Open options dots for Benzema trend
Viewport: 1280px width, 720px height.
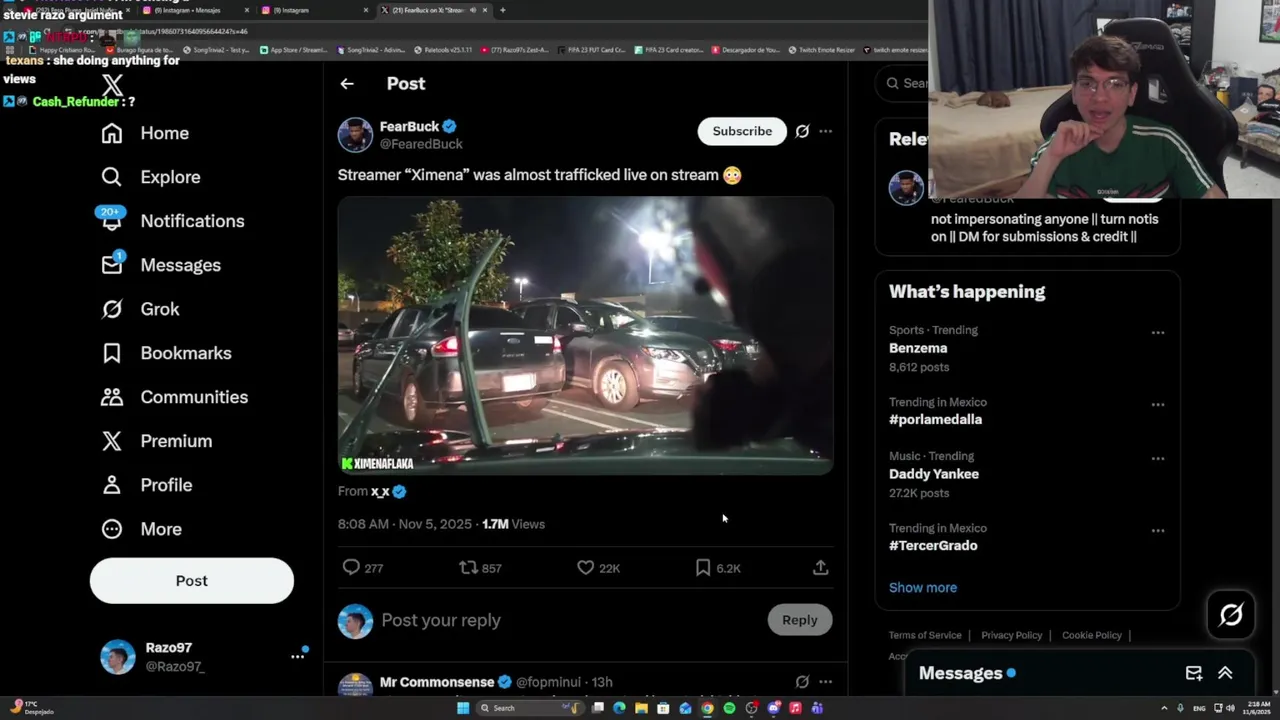tap(1158, 333)
